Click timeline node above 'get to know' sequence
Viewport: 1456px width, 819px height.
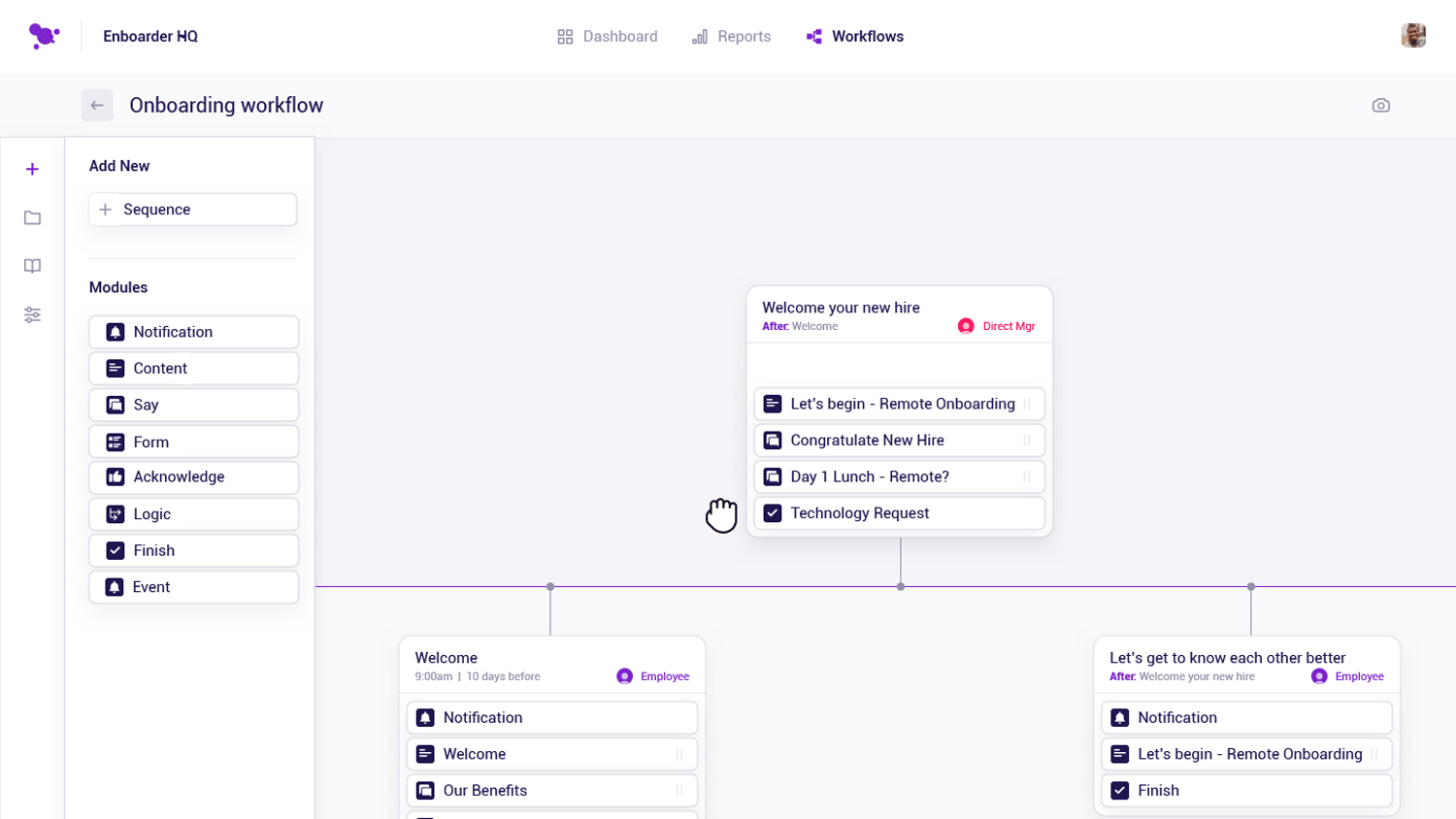1251,587
